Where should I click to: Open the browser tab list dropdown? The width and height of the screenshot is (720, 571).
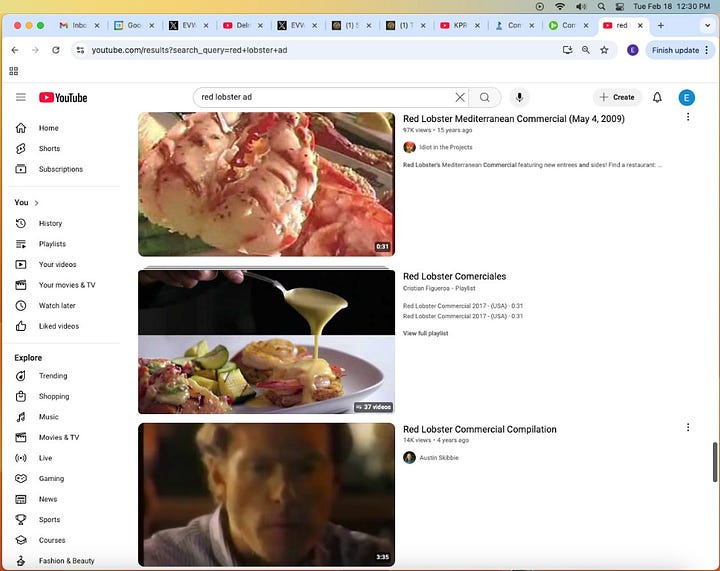(707, 26)
